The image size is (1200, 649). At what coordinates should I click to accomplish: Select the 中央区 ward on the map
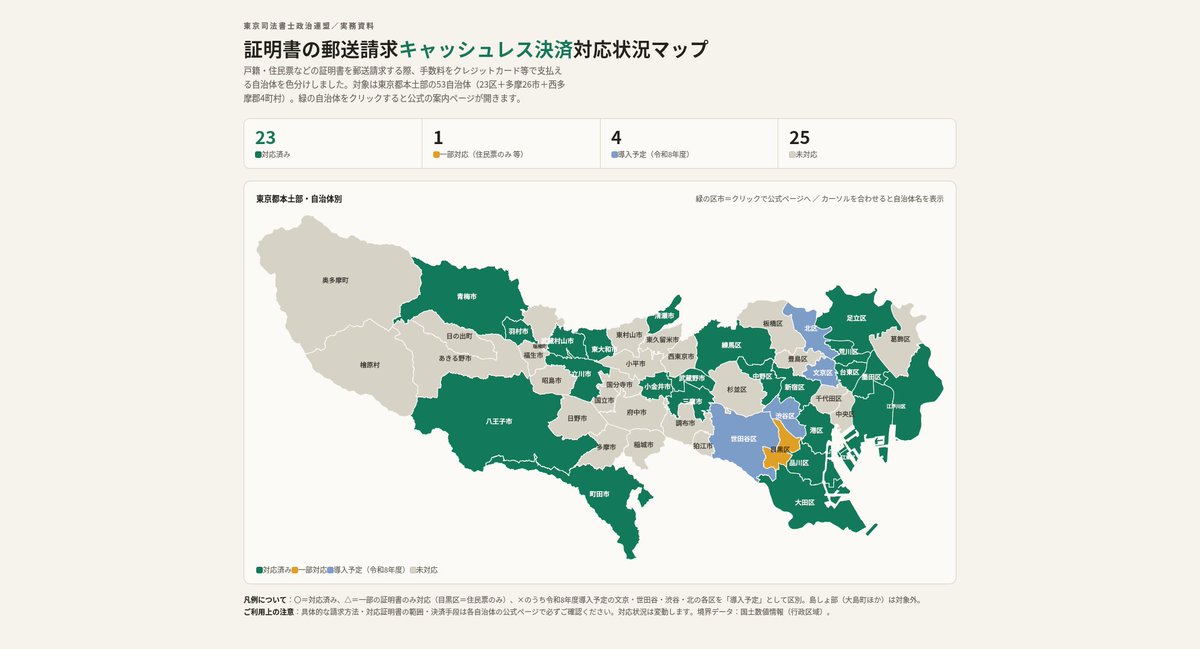pos(843,413)
